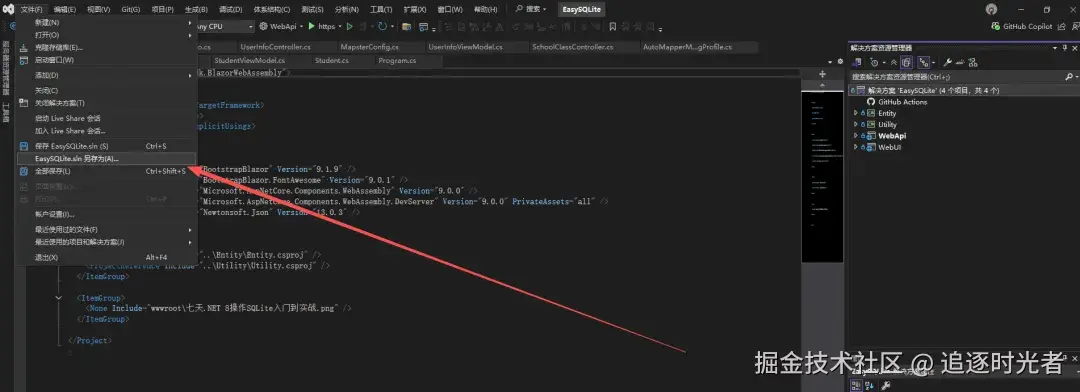1080x392 pixels.
Task: Click pending changes filter clock icon
Action: (x=875, y=62)
